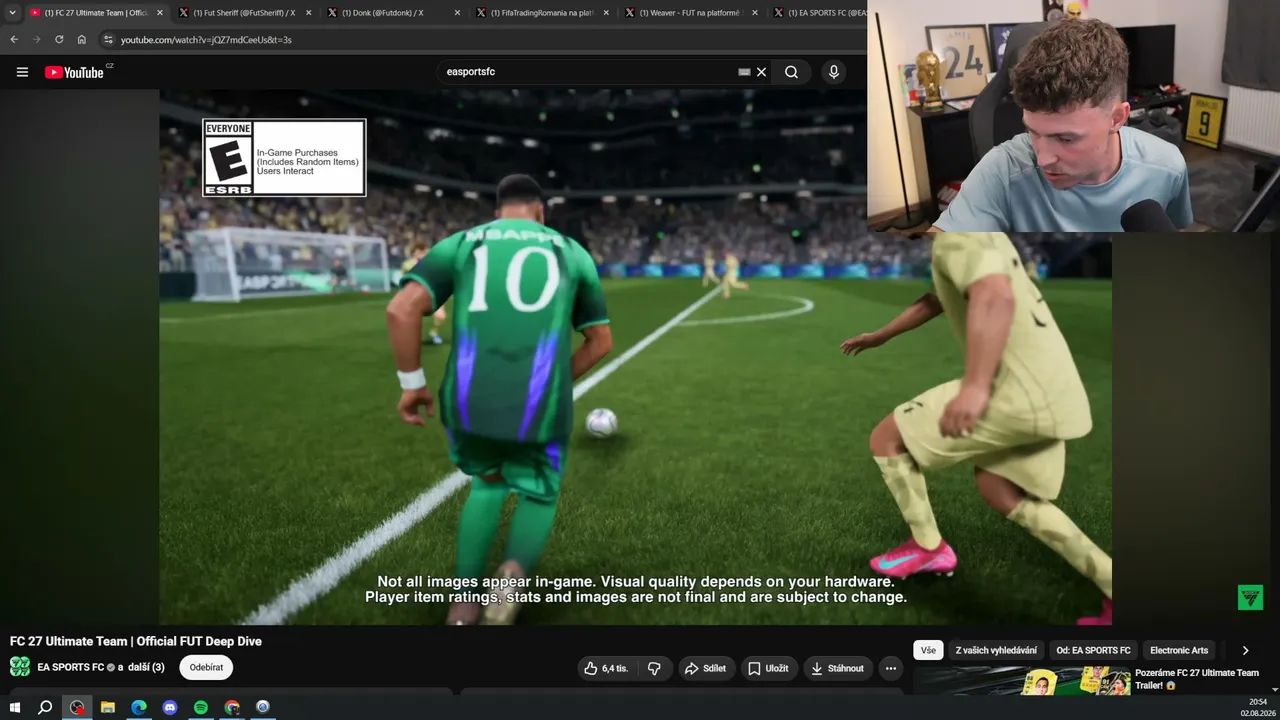Open Google Chrome from the taskbar
Viewport: 1280px width, 720px height.
tap(232, 707)
